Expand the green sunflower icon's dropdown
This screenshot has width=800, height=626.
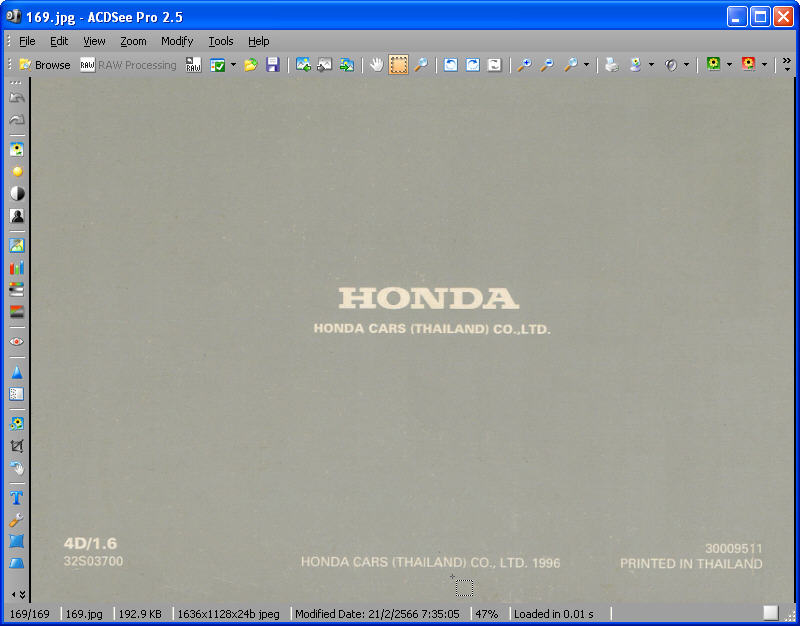tap(729, 65)
